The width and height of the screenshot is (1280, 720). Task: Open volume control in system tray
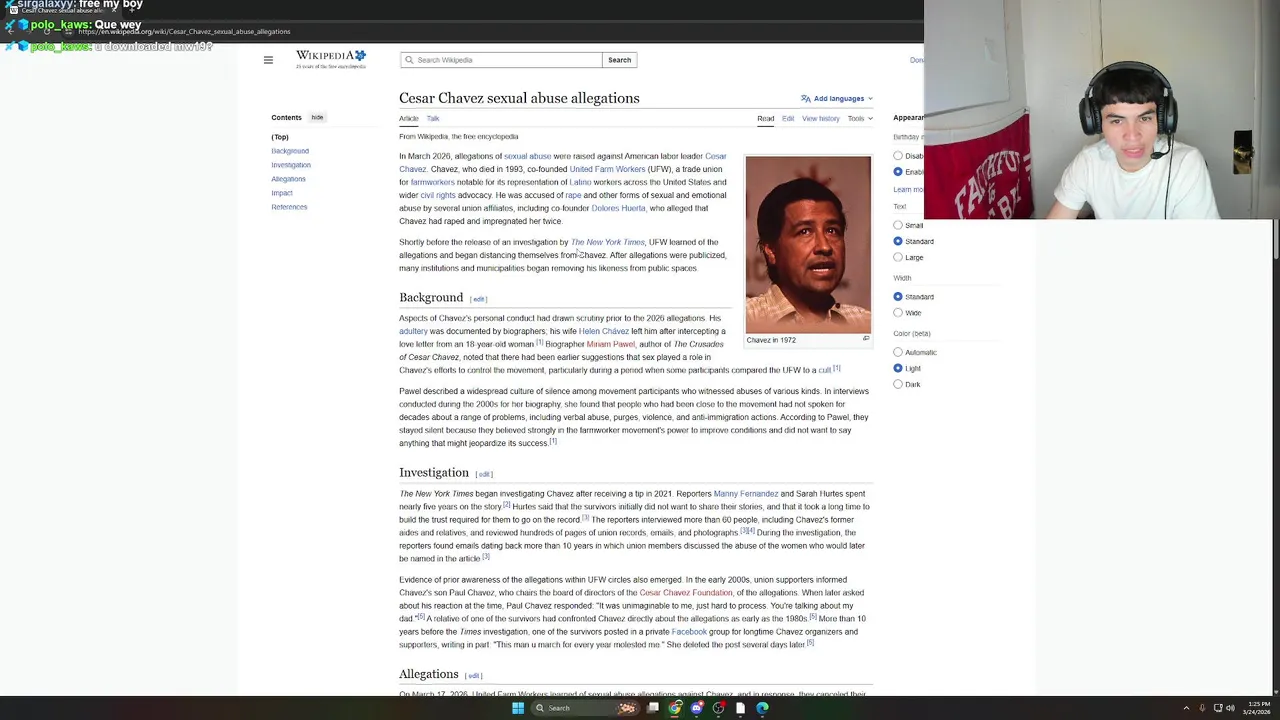coord(1230,708)
